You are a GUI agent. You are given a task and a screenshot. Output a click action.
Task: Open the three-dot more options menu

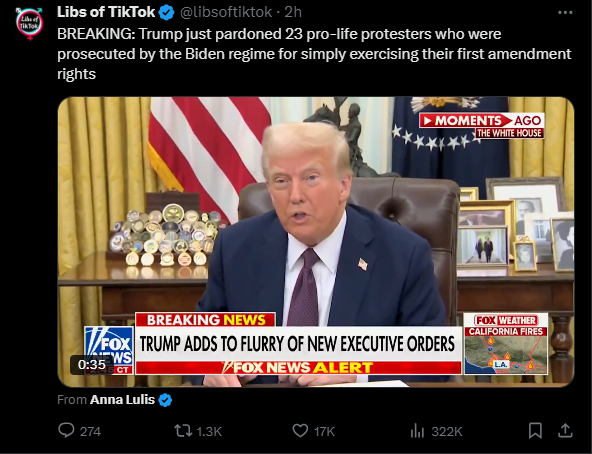pos(565,12)
